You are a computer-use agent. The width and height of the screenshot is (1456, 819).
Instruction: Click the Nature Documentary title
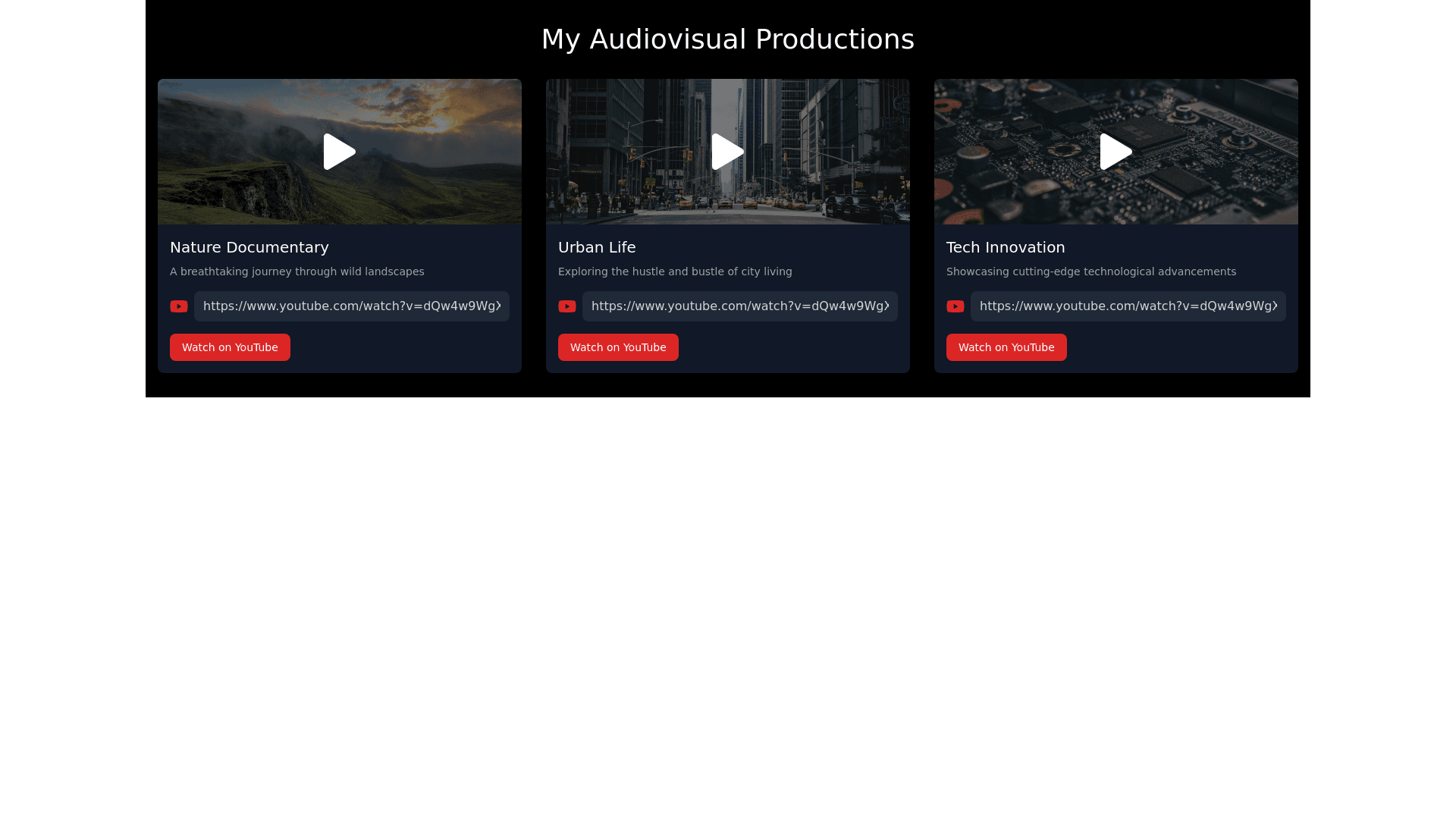(249, 247)
